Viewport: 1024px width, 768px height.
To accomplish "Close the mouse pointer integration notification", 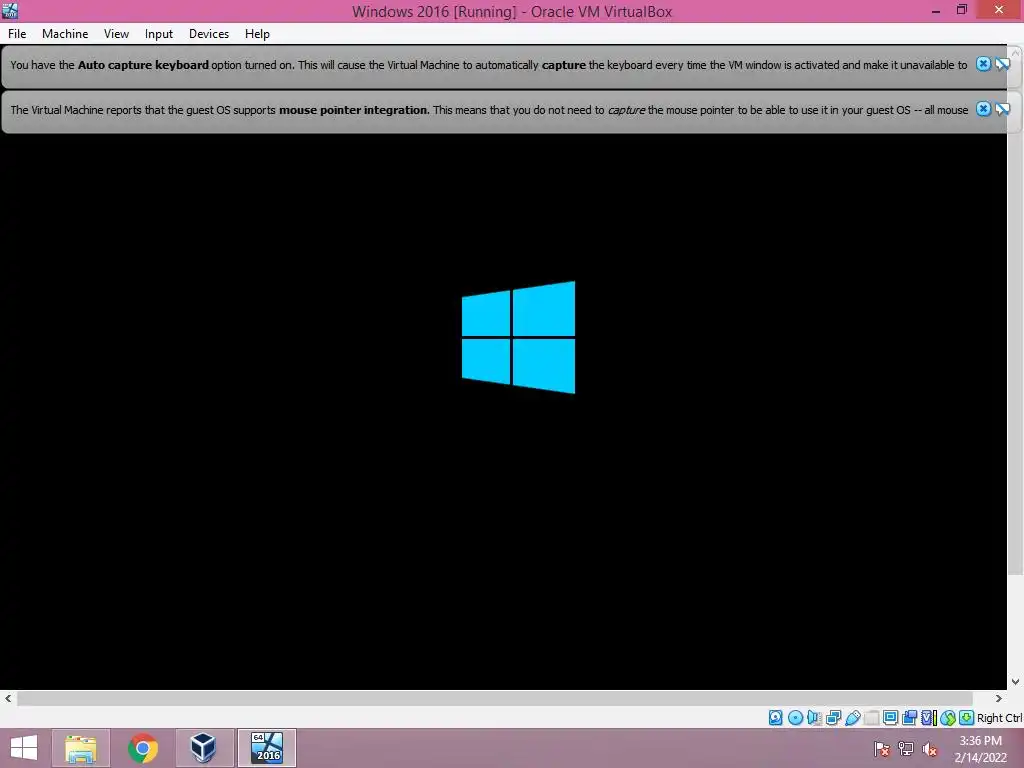I will pyautogui.click(x=983, y=109).
